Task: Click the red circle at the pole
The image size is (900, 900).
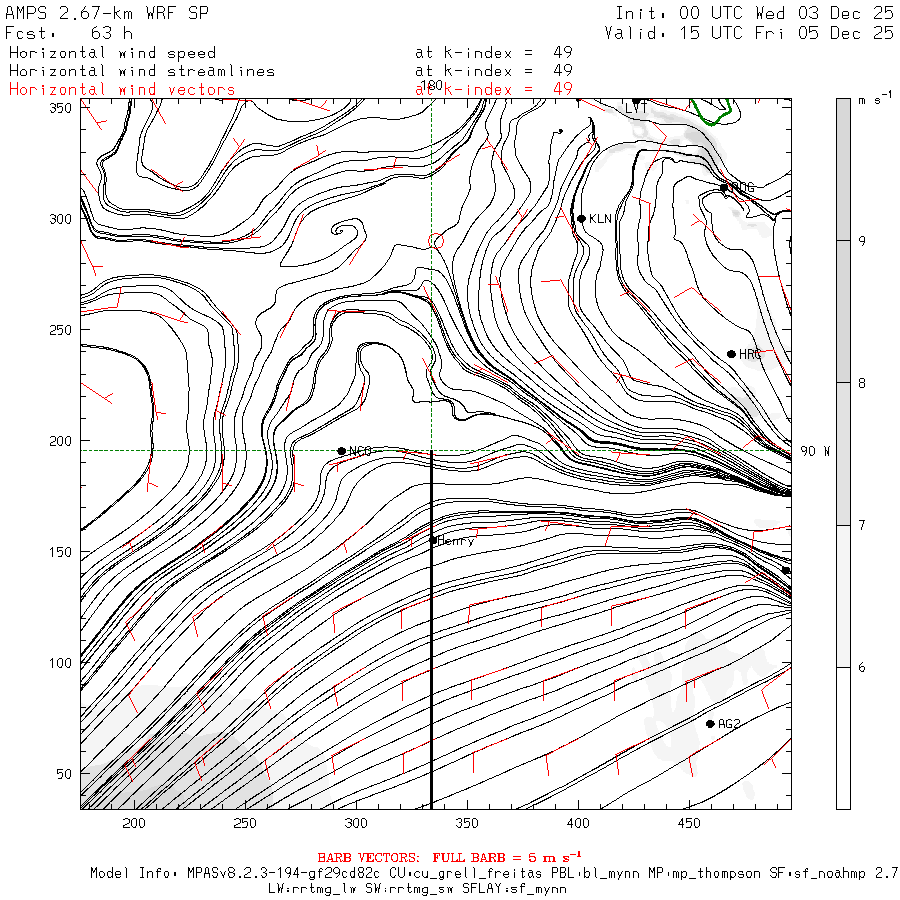Action: (436, 241)
